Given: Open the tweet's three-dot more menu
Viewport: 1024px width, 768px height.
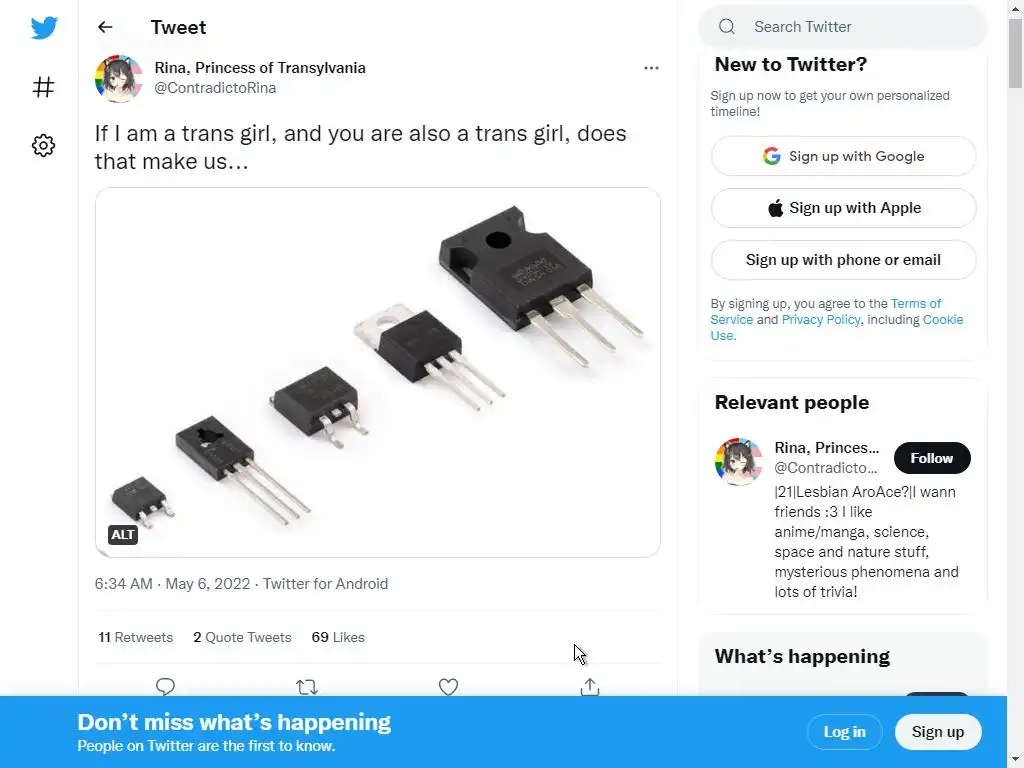Looking at the screenshot, I should point(651,68).
